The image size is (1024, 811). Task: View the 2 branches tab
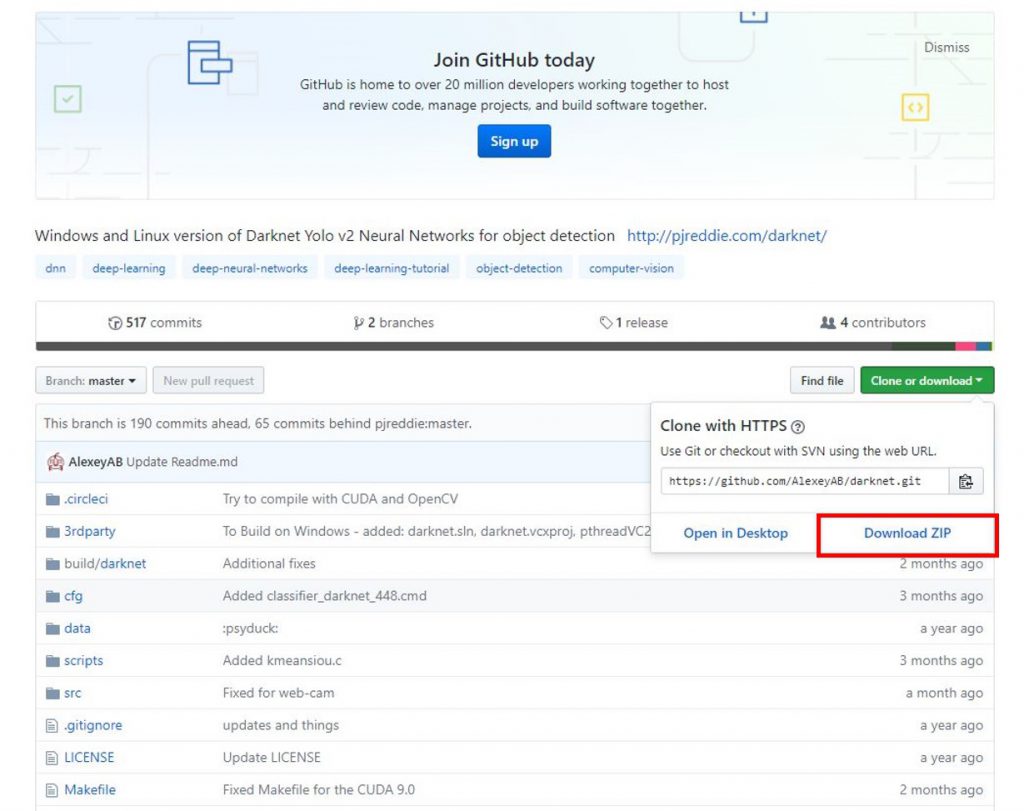[394, 323]
